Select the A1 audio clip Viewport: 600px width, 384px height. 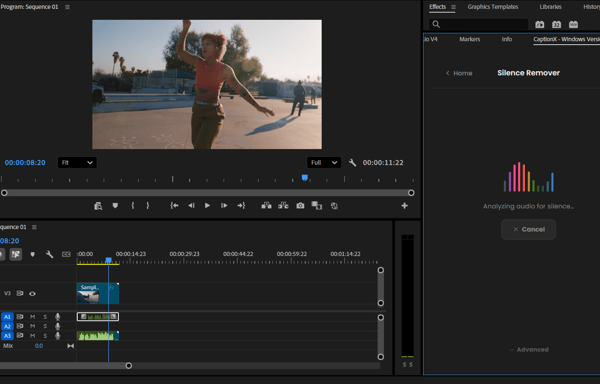tap(98, 317)
